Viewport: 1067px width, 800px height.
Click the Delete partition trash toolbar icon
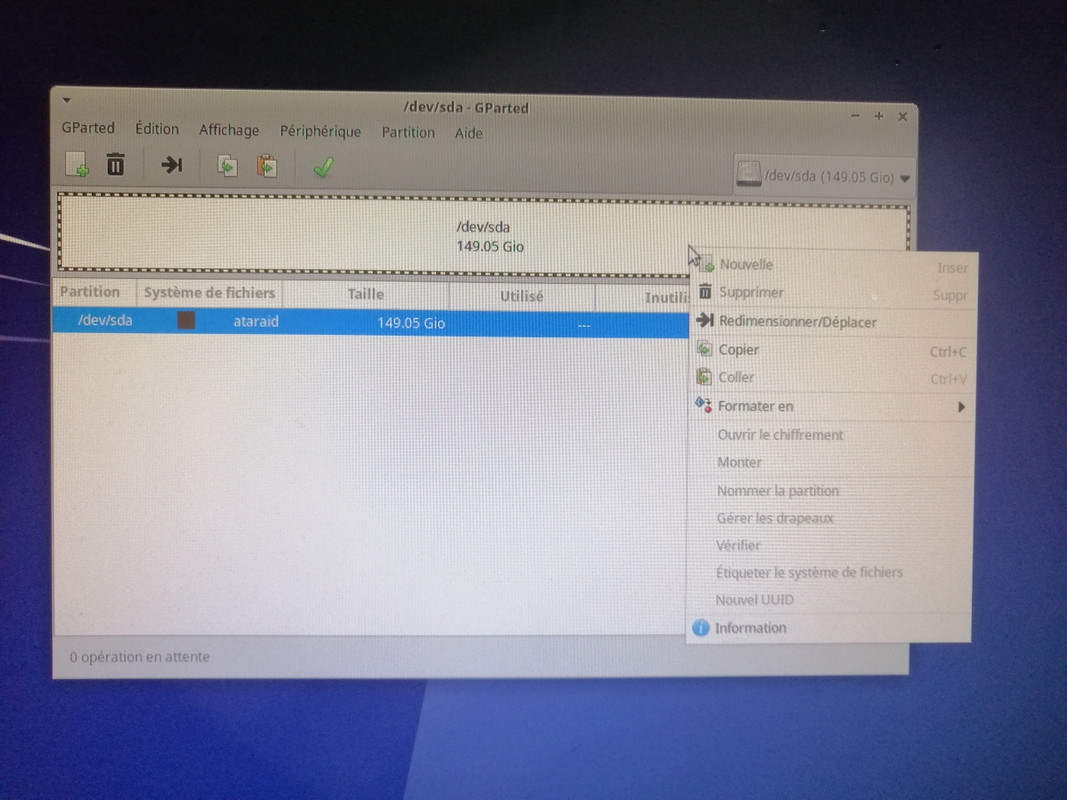(116, 164)
